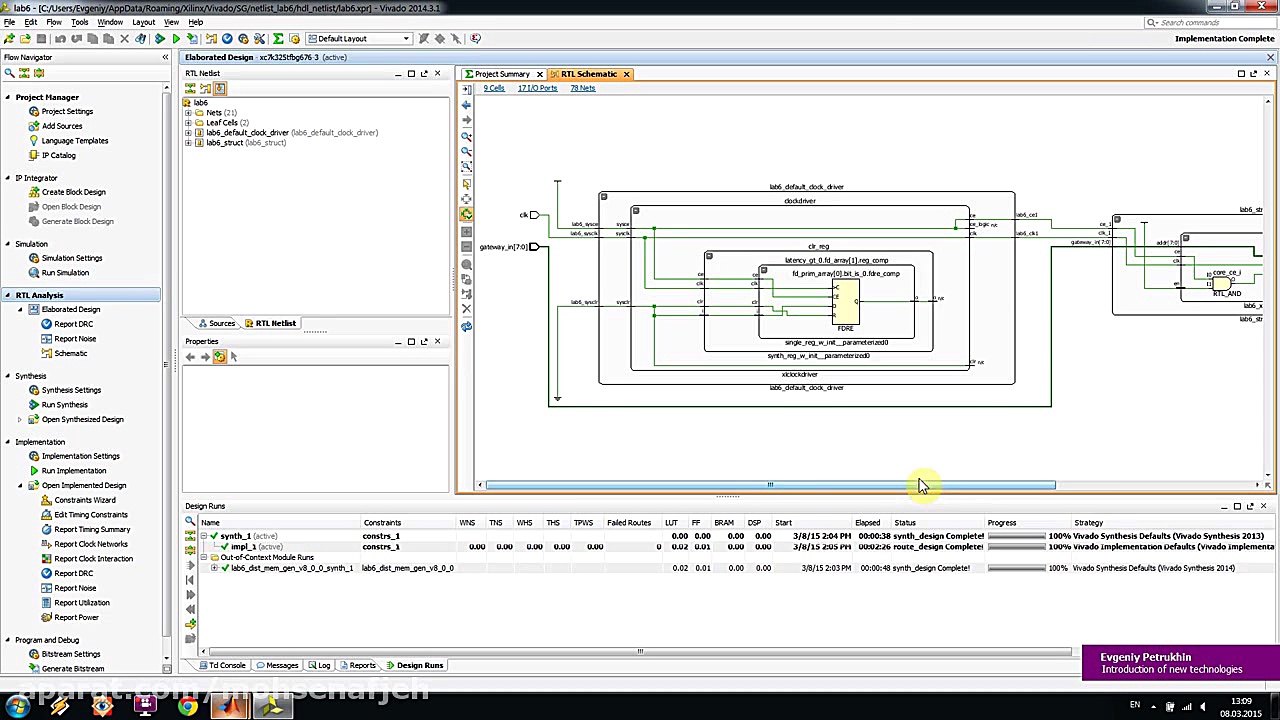Switch to the Project Summary tab
Image resolution: width=1280 pixels, height=720 pixels.
pyautogui.click(x=501, y=73)
